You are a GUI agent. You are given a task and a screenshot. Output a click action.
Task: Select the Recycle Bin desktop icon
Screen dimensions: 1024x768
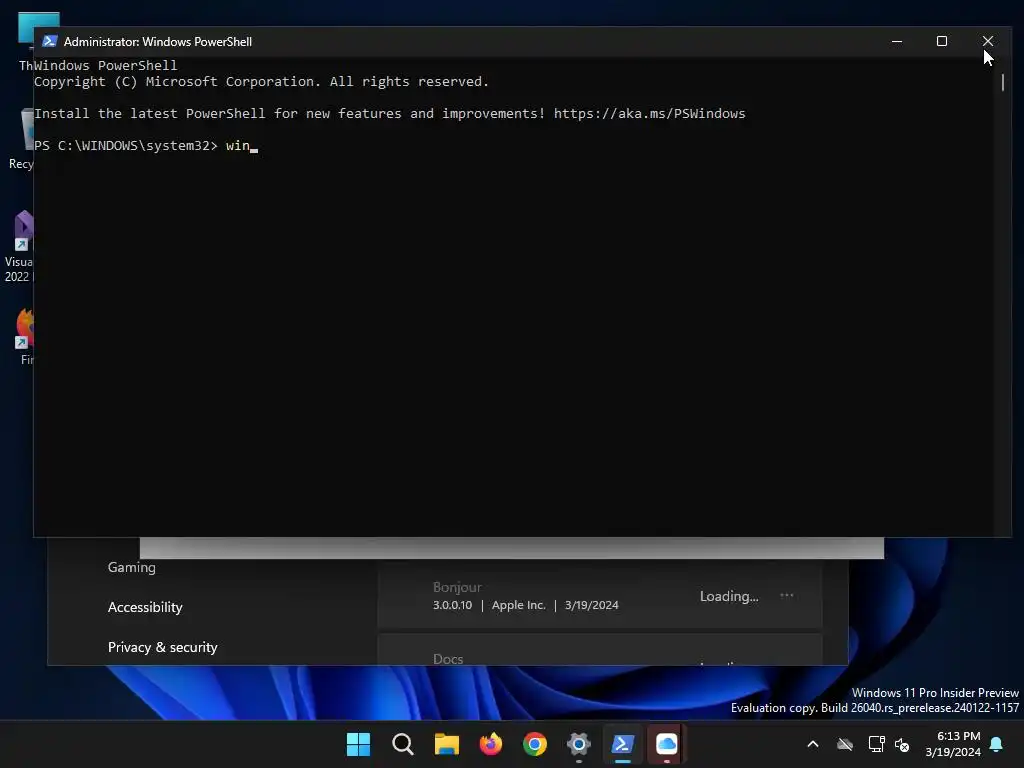[21, 139]
